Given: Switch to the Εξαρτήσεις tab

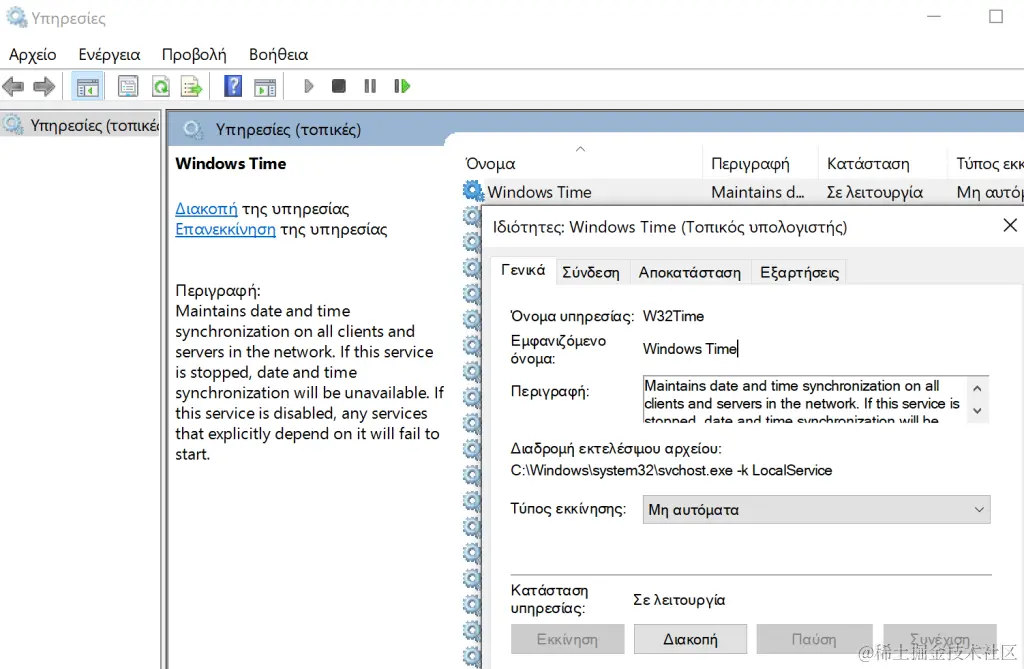Looking at the screenshot, I should [x=799, y=272].
